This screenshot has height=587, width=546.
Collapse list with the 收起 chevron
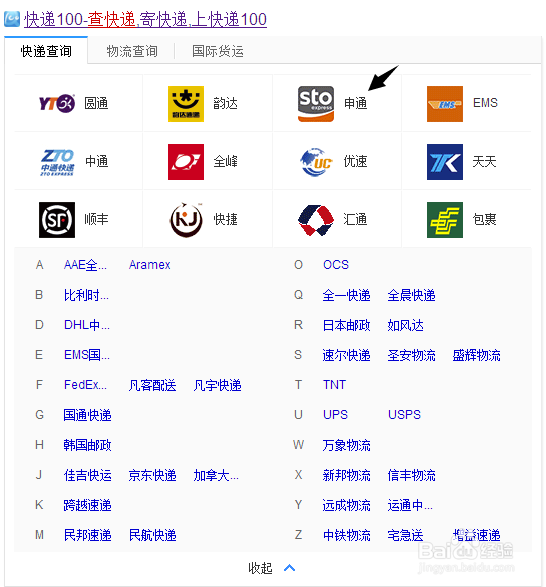tap(289, 568)
